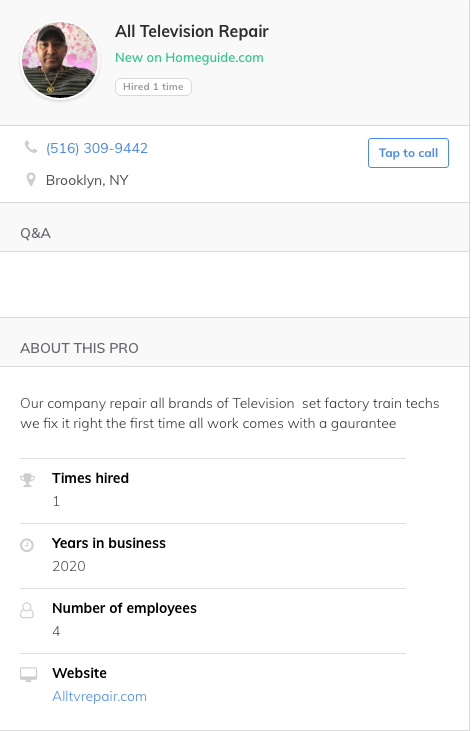Click the Brooklyn, NY location text

point(87,180)
